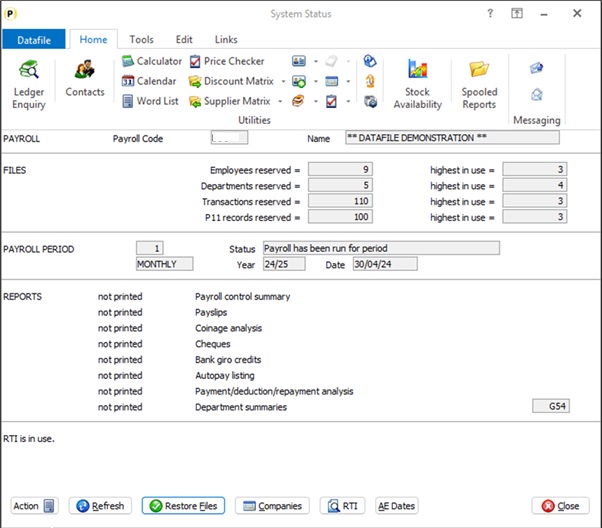
Task: Expand the contact card icon dropdown arrow
Action: tap(316, 61)
